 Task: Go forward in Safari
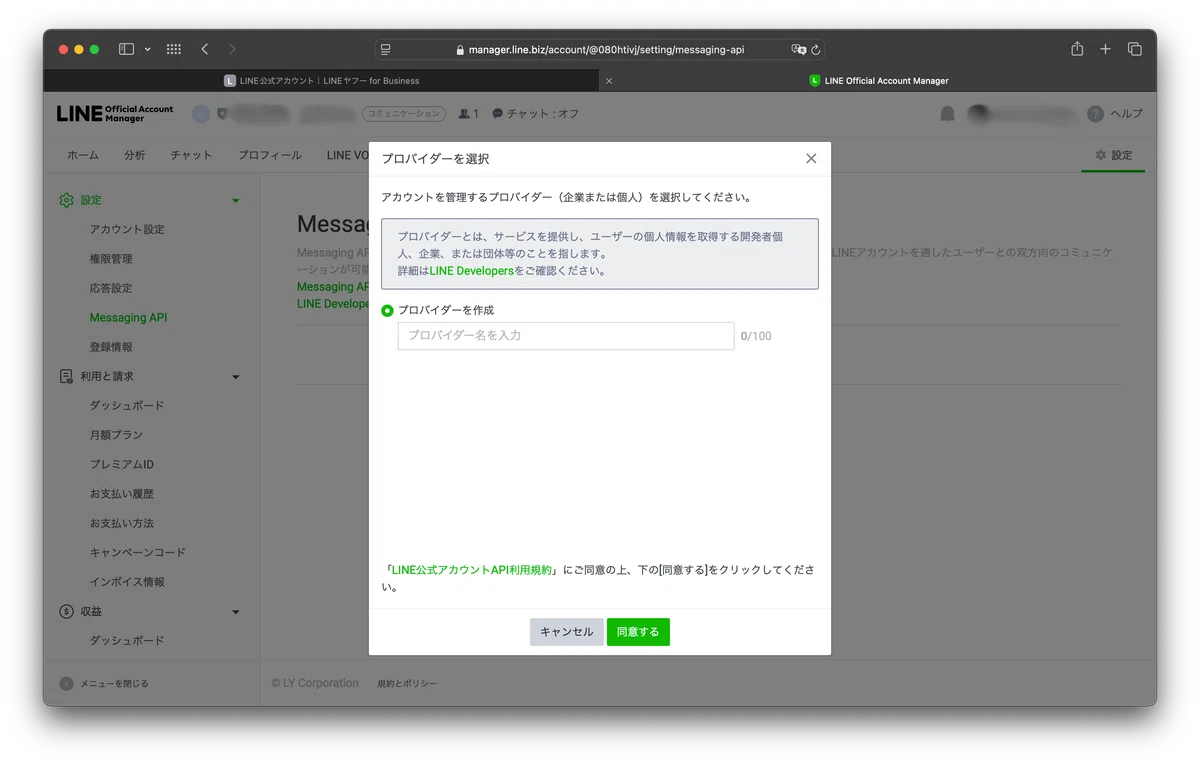pos(232,49)
